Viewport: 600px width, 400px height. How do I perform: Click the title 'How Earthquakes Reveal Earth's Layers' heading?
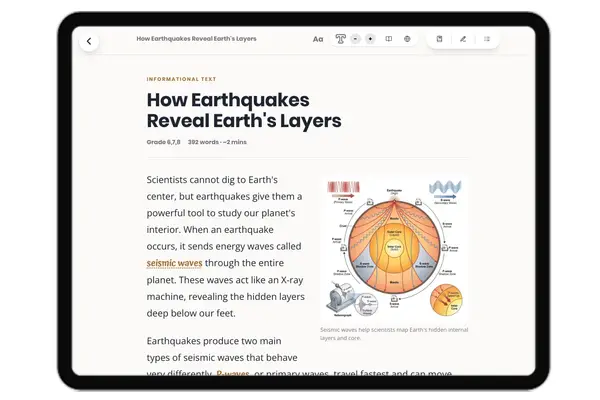[x=244, y=110]
